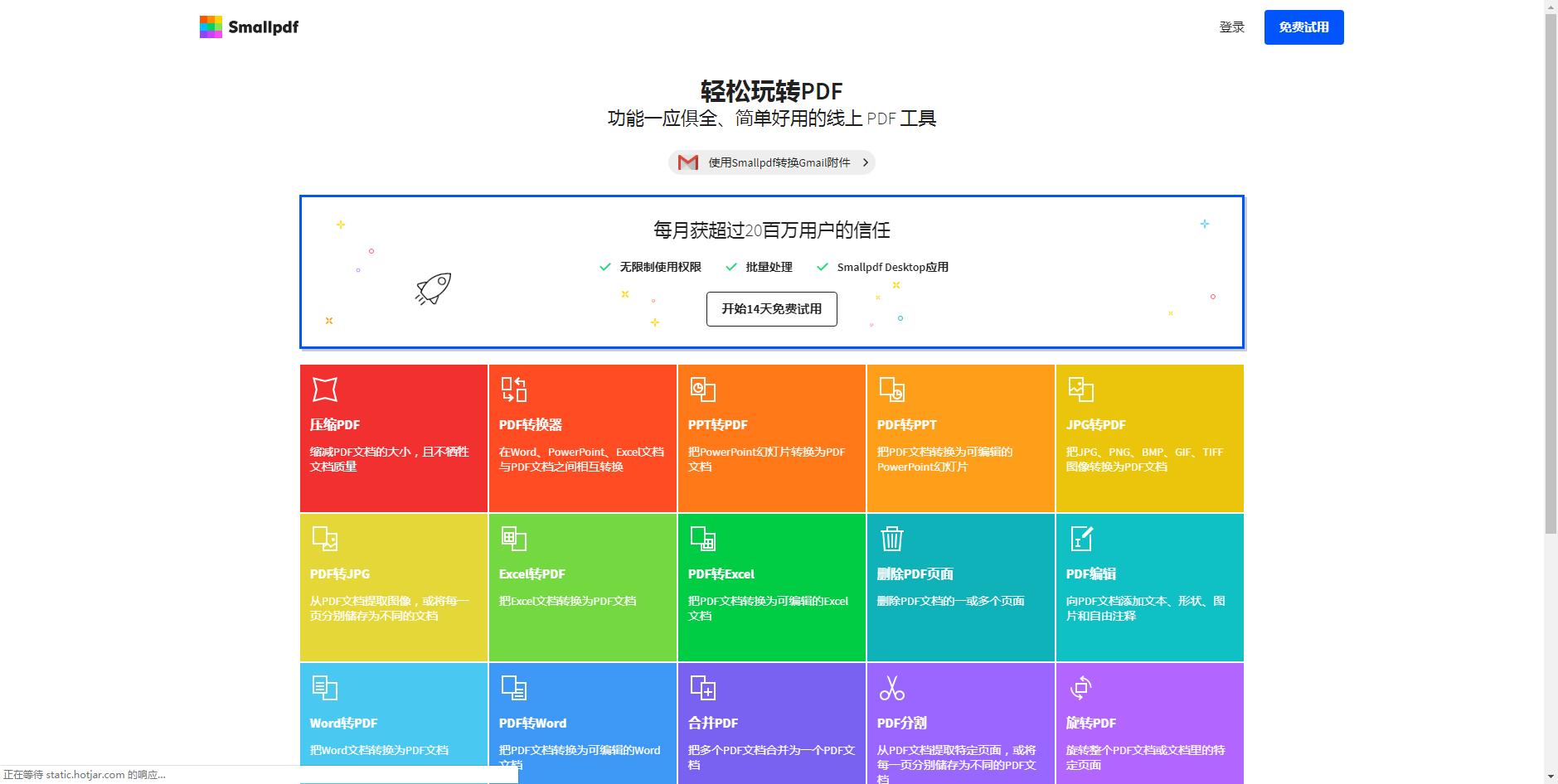
Task: Select the PPT转PDF tool icon
Action: (x=702, y=388)
